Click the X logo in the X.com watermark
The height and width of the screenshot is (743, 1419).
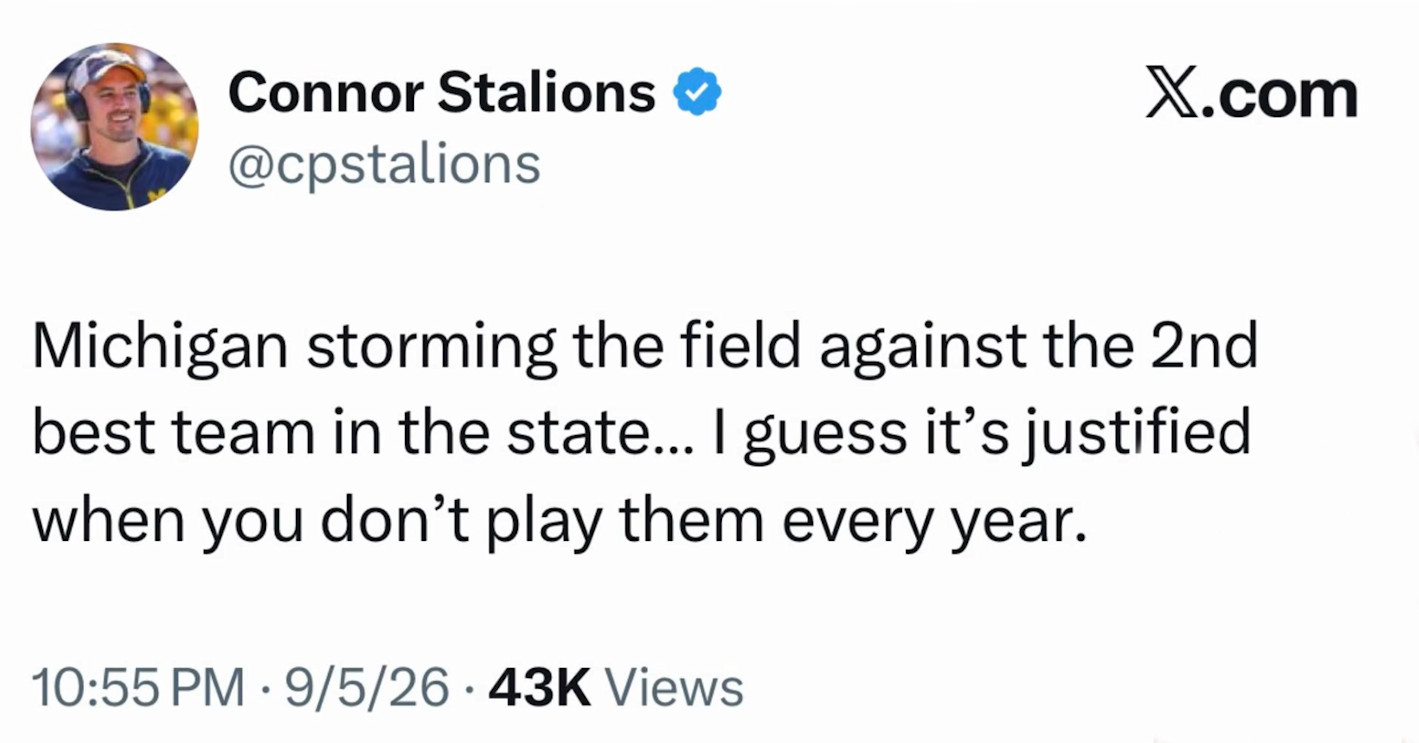tap(1171, 95)
